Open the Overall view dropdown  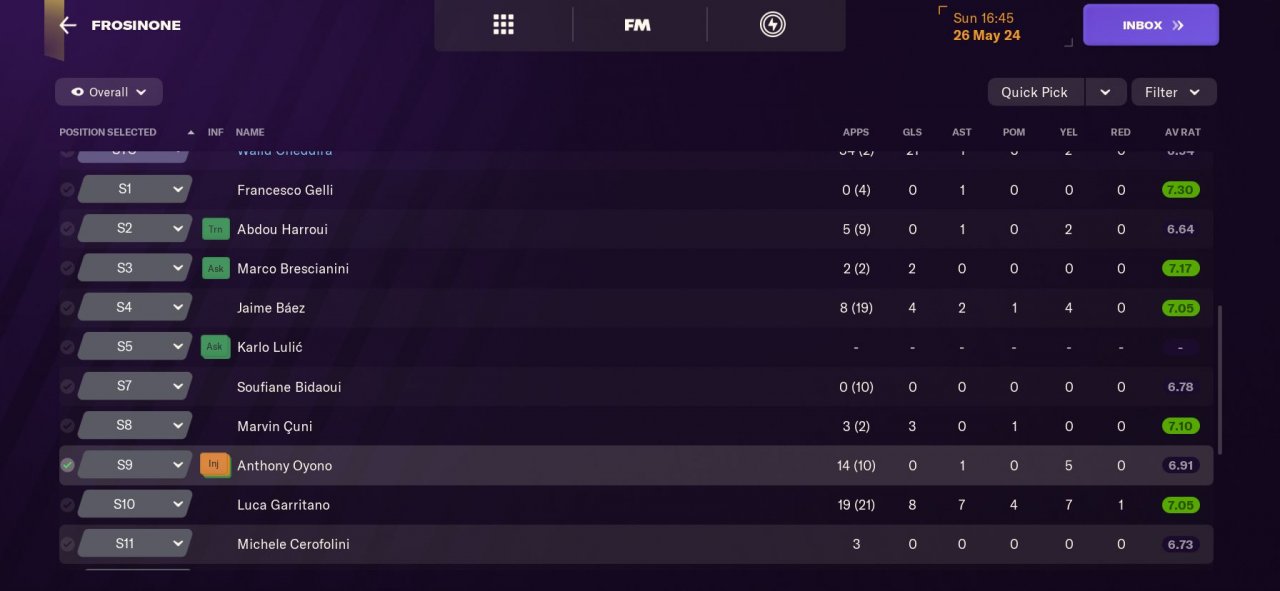[x=109, y=92]
